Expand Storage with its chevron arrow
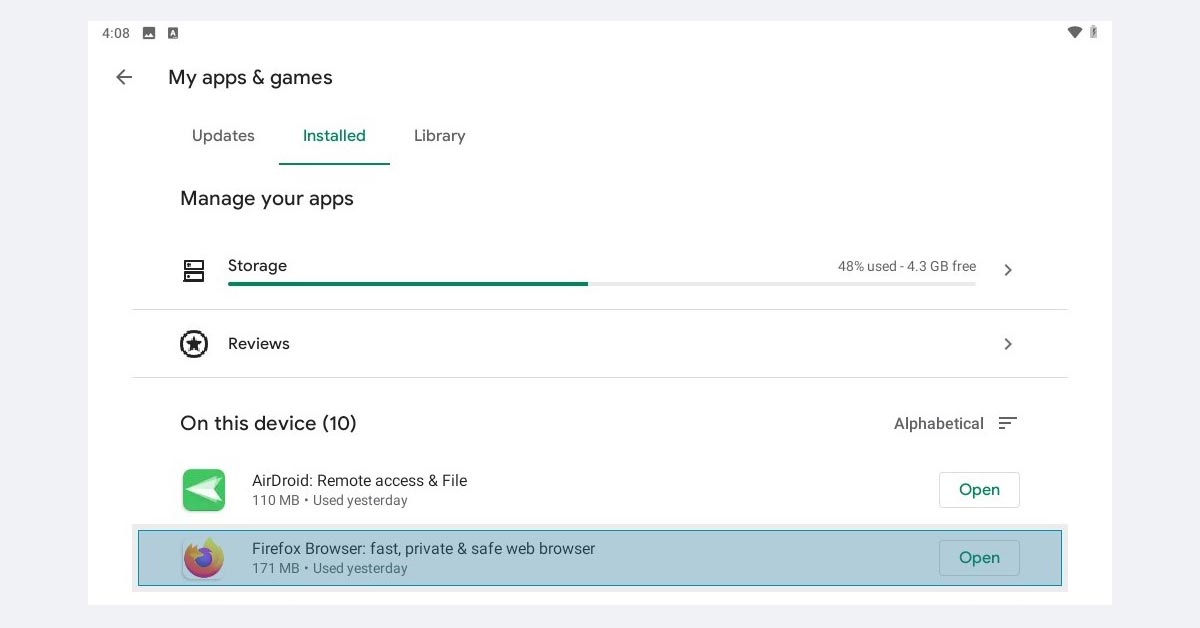The width and height of the screenshot is (1200, 628). (x=1008, y=270)
